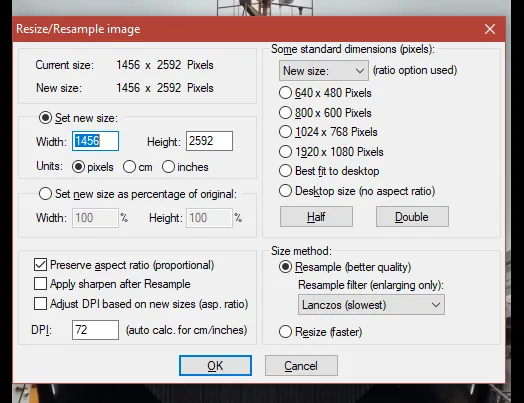Enable Set new size as percentage of original
This screenshot has width=524, height=403.
[x=45, y=194]
